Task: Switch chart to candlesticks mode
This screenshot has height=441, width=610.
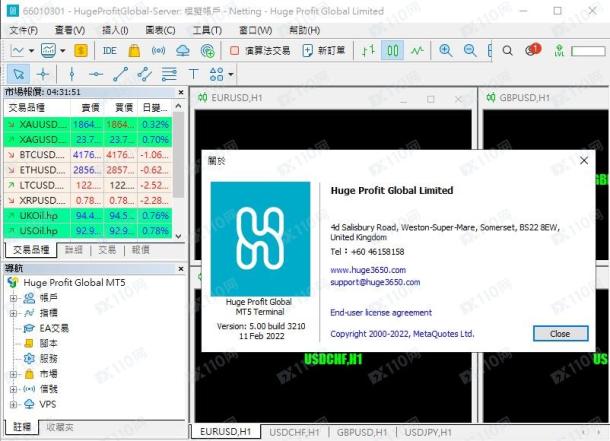Action: [393, 51]
